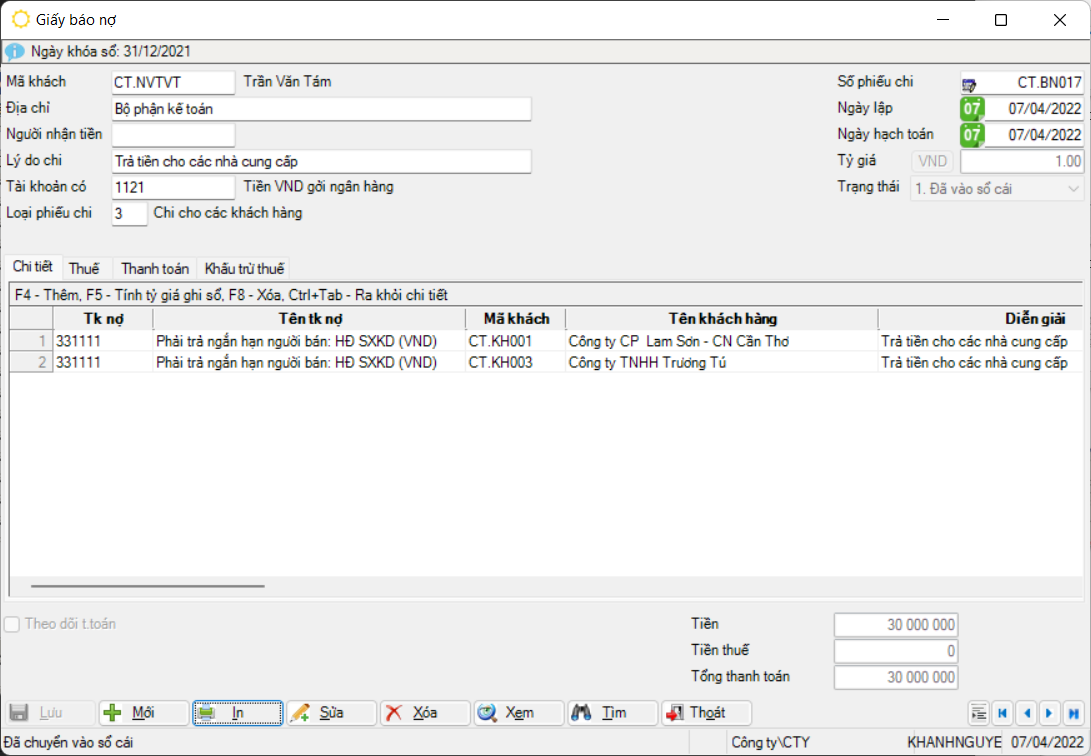Click the Mới button to create voucher
This screenshot has height=756, width=1091.
click(144, 713)
